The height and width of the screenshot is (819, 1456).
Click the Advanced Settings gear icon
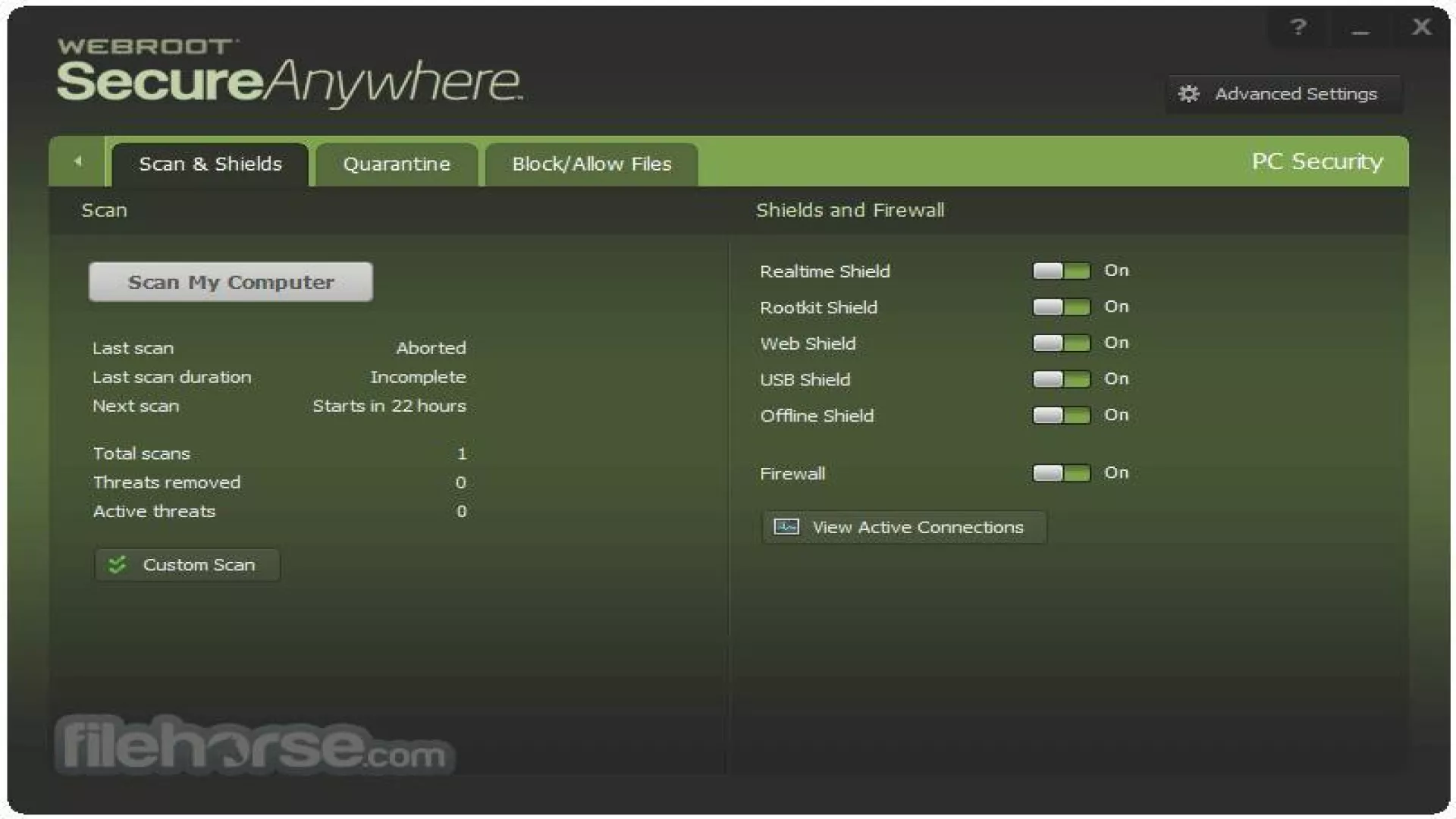click(x=1188, y=94)
